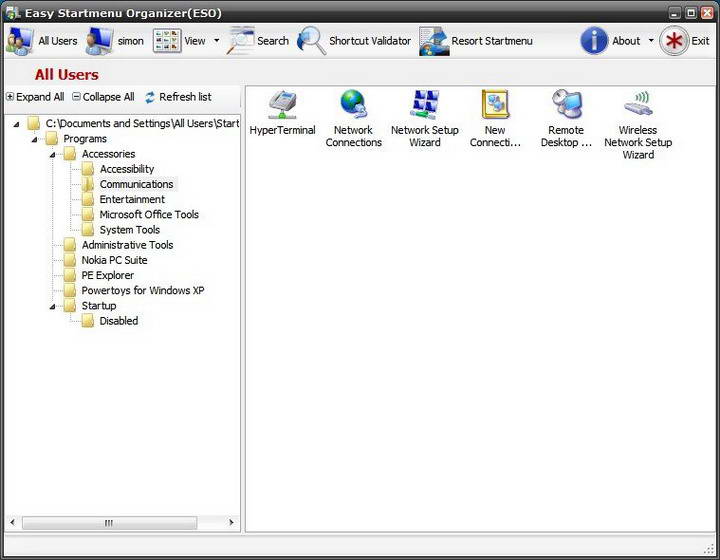Click the HyperTerminal label text
The width and height of the screenshot is (720, 560).
(282, 130)
